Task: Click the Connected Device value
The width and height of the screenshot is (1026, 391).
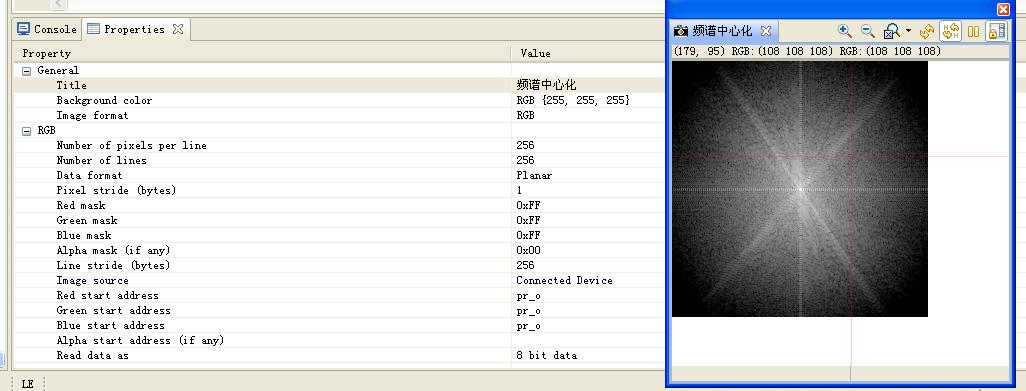Action: pos(564,280)
